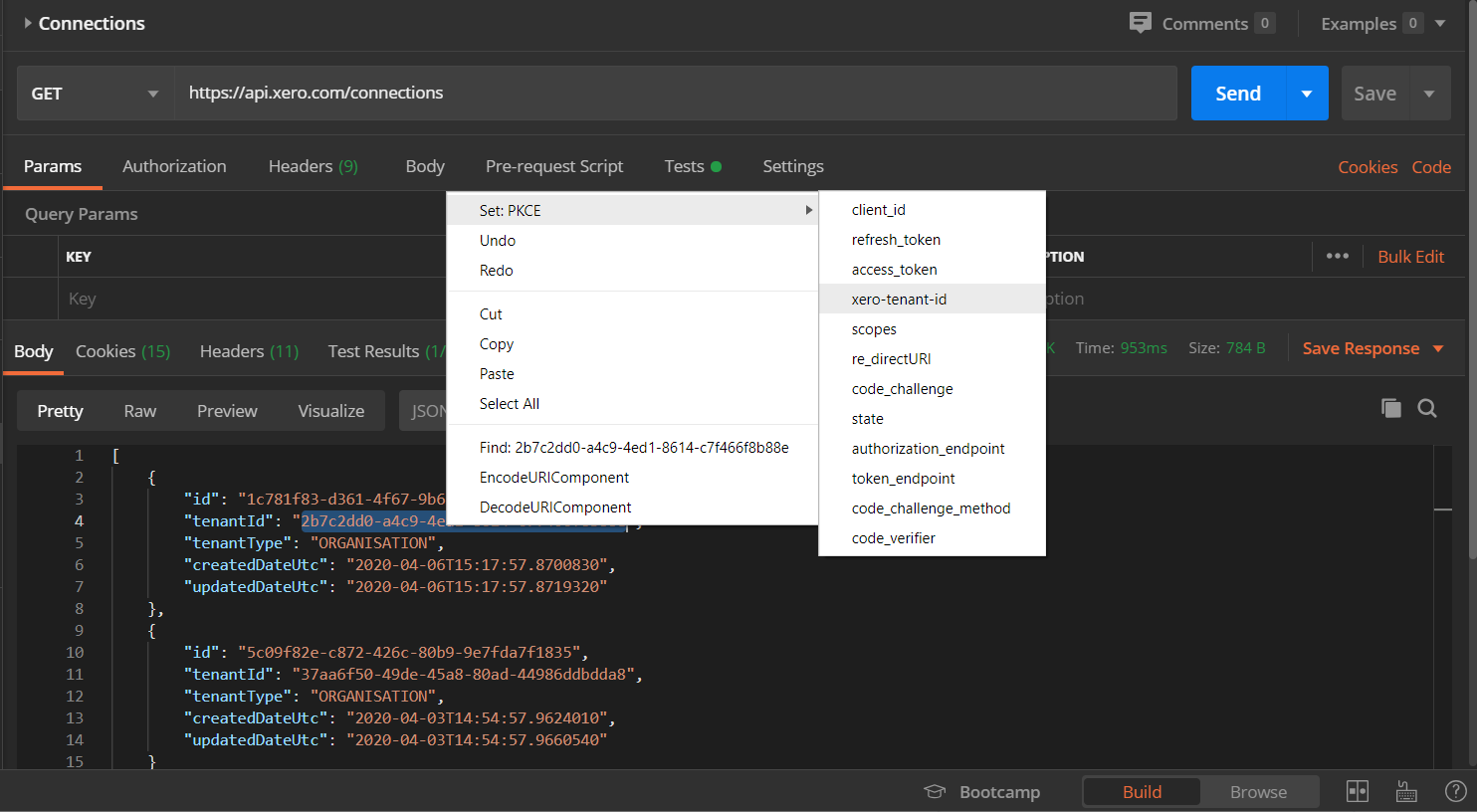Open Bootcamp graduation cap icon
The height and width of the screenshot is (812, 1477).
pos(935,792)
